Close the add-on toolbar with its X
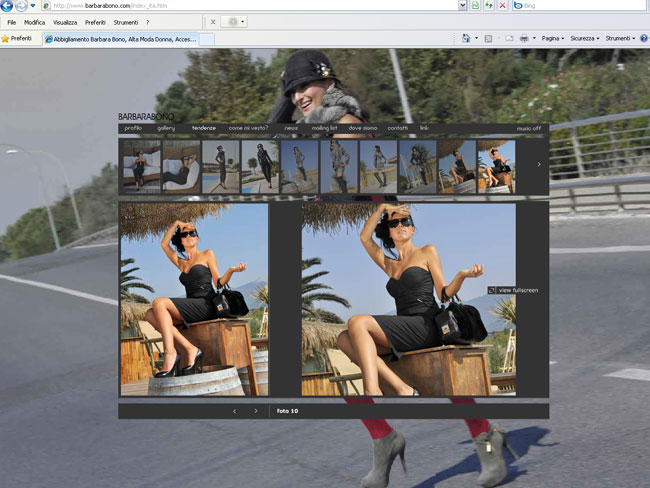This screenshot has width=650, height=488. click(x=213, y=22)
